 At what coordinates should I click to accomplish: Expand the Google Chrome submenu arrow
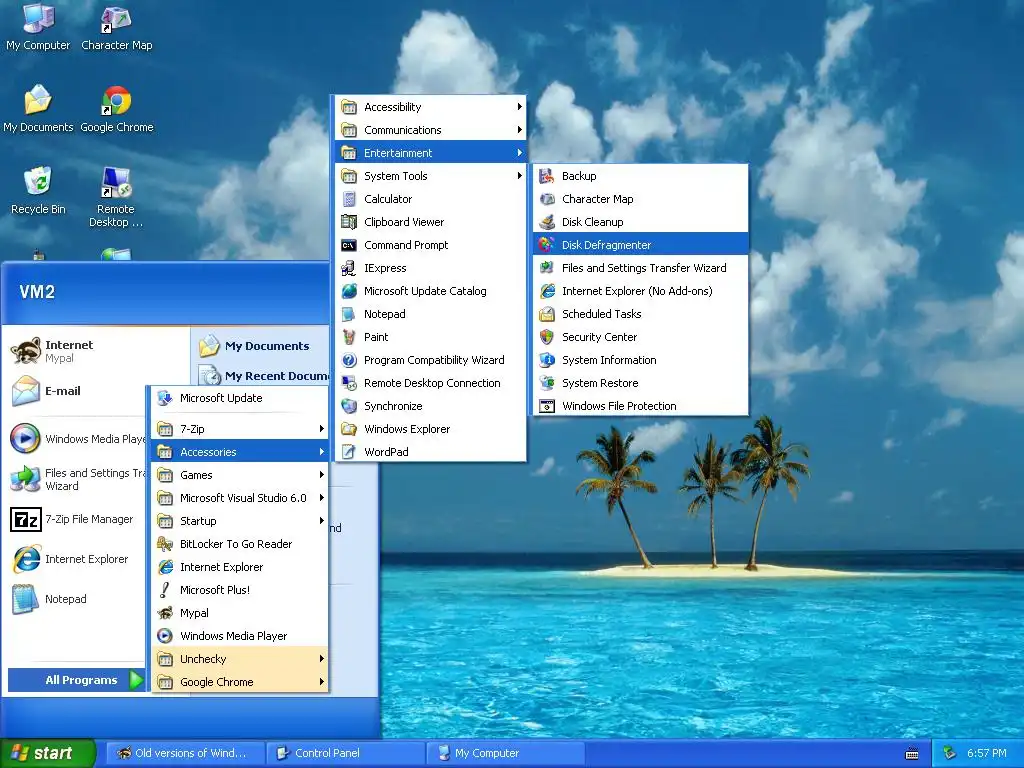(322, 681)
